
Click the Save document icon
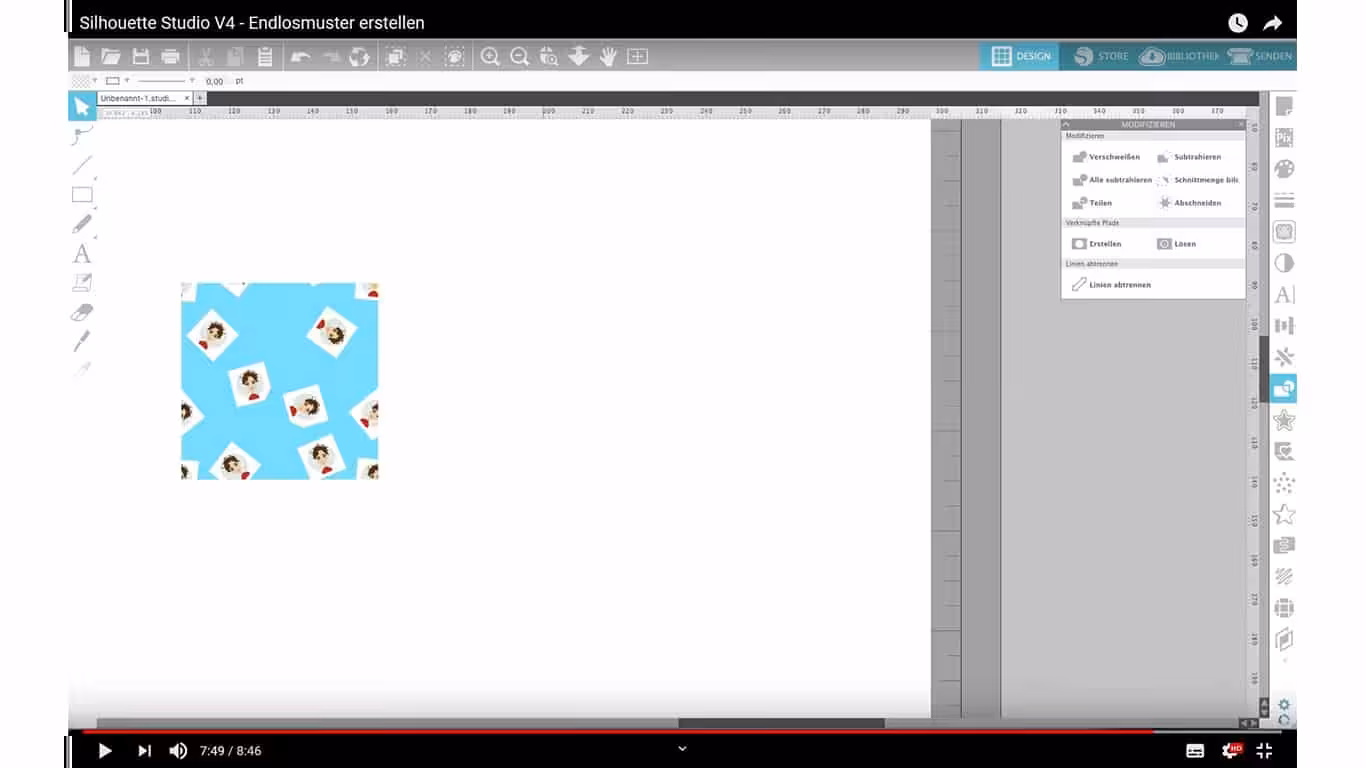point(141,57)
